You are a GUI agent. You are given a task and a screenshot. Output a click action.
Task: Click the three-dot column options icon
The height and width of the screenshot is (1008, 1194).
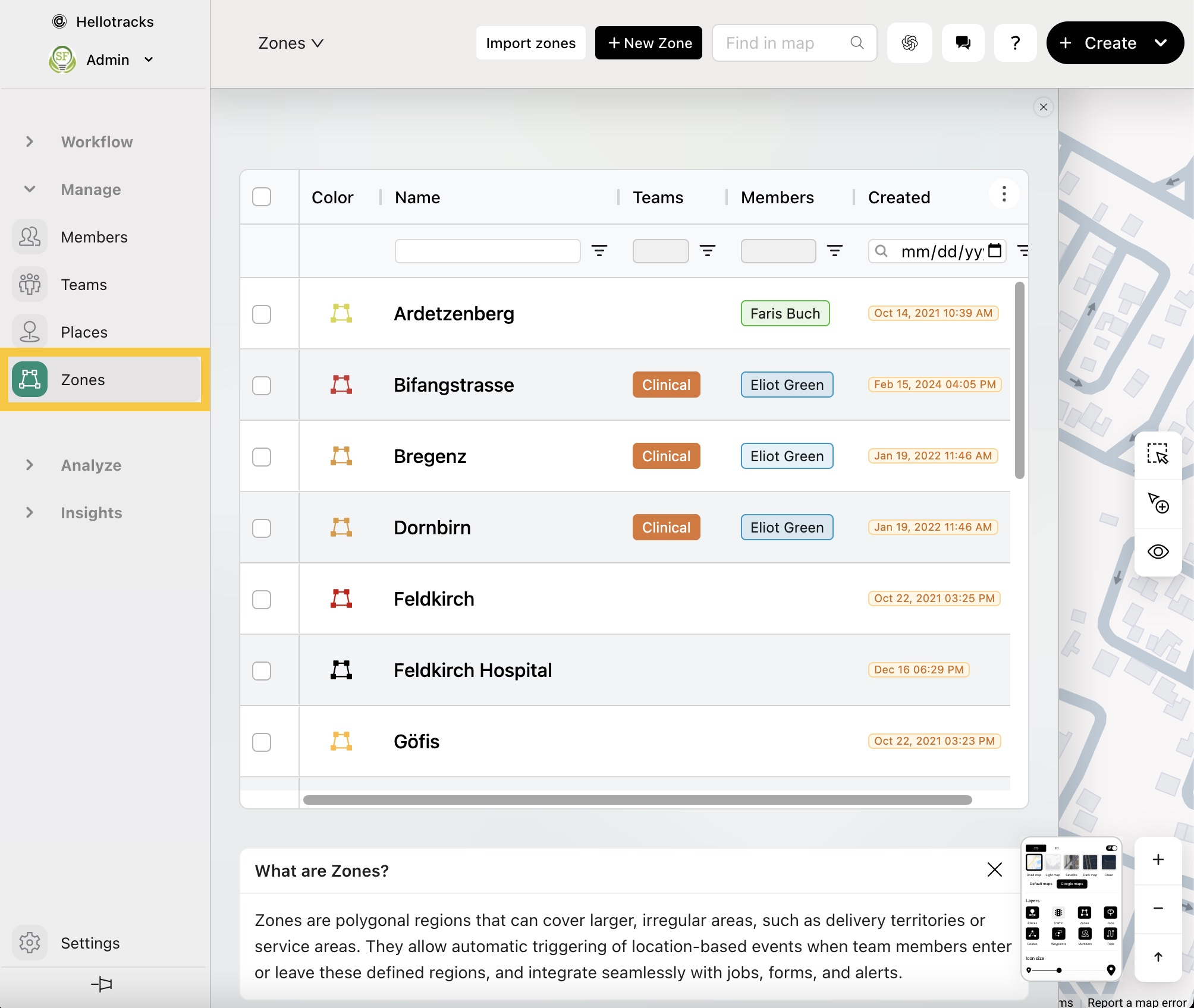click(x=1004, y=194)
